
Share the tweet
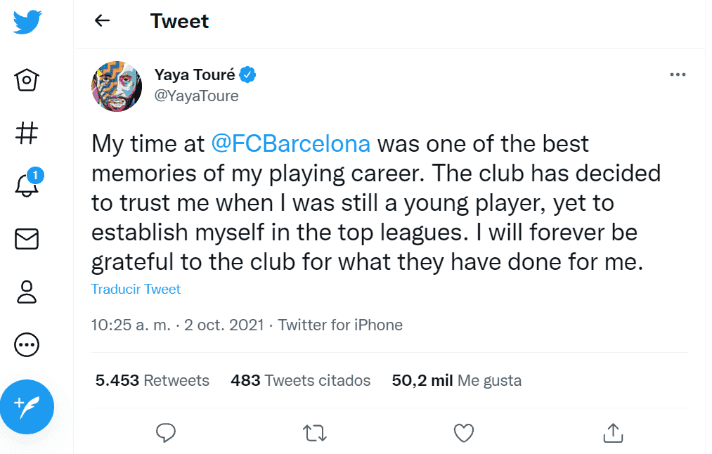[613, 432]
